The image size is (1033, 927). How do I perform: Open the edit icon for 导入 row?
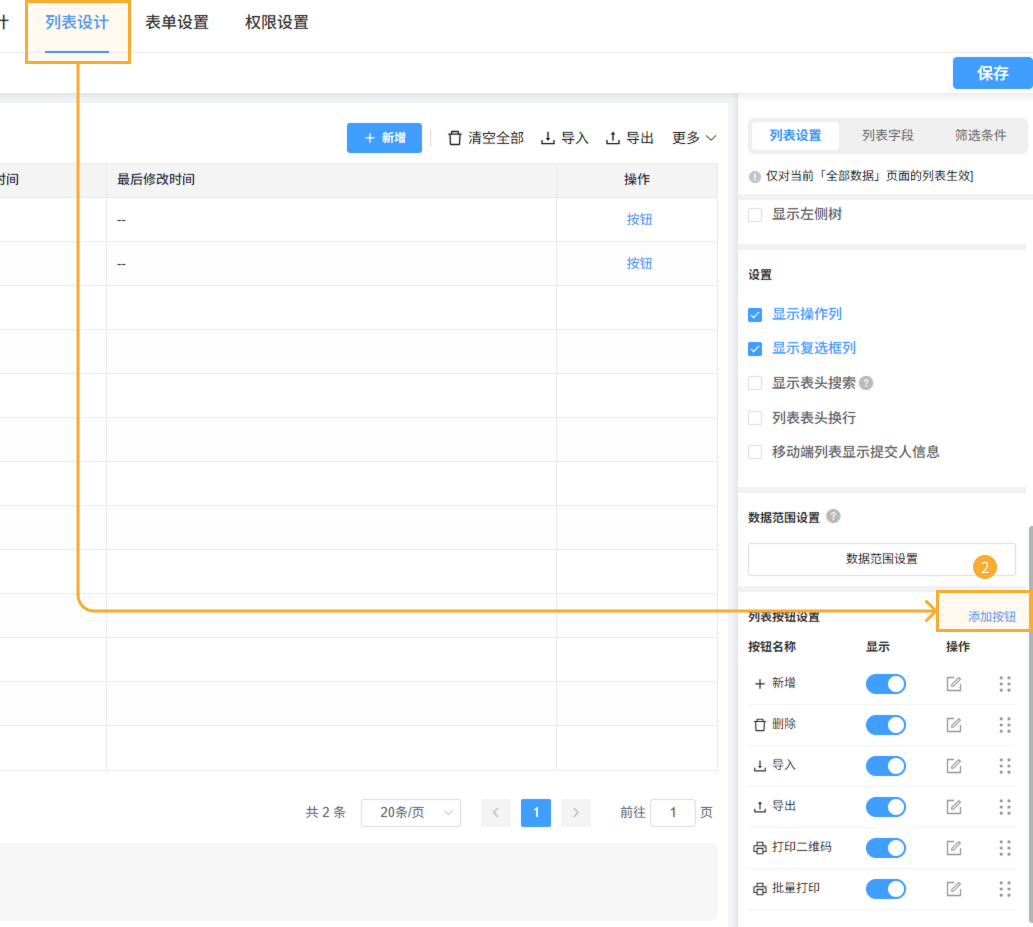[953, 766]
